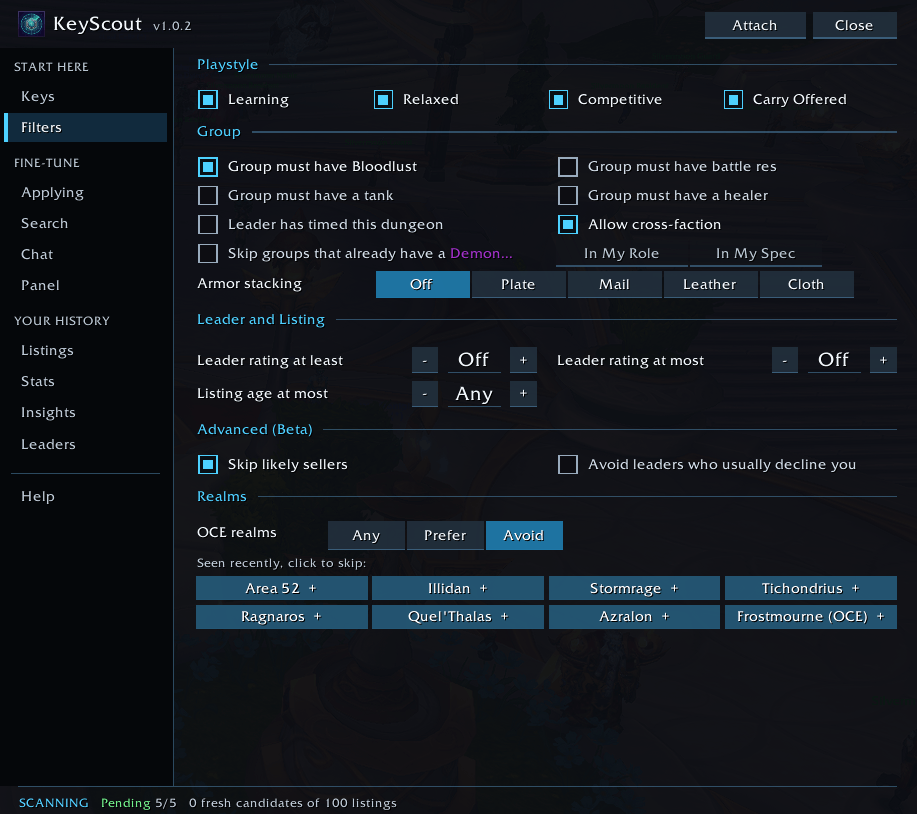The image size is (917, 814).
Task: Skip the Illidan realm
Action: coord(457,588)
